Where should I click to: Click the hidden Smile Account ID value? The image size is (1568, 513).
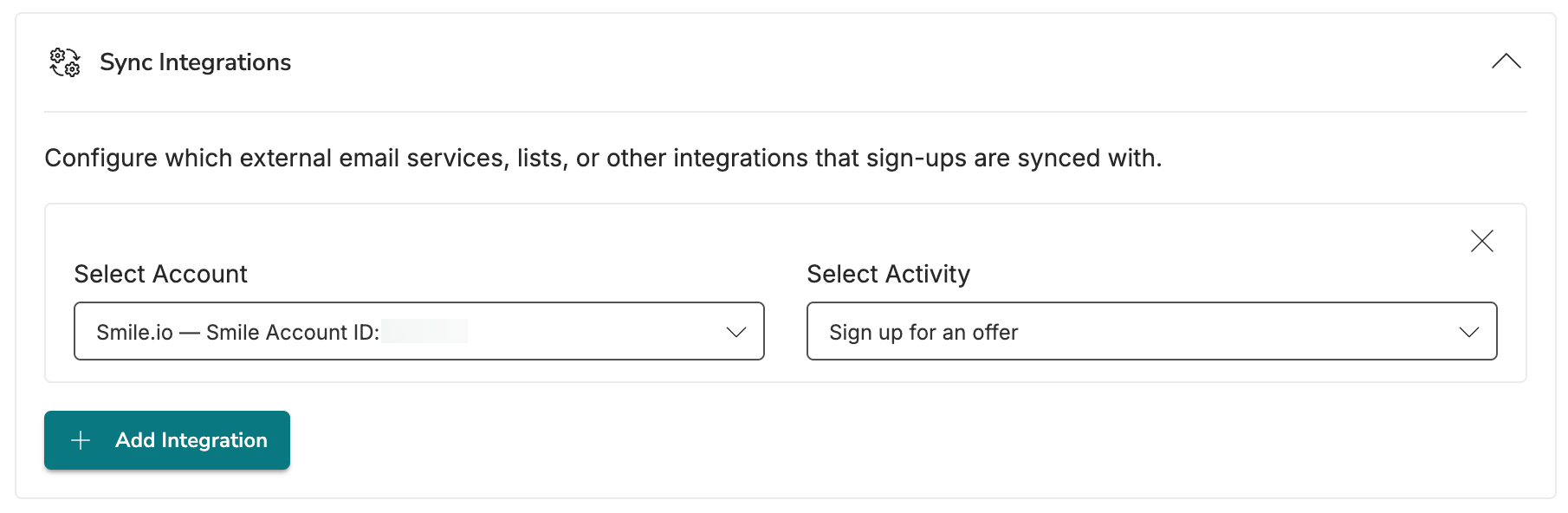pos(424,331)
